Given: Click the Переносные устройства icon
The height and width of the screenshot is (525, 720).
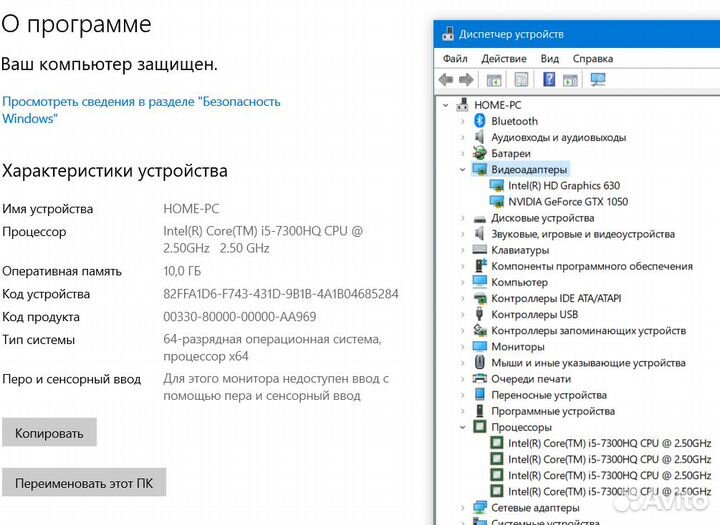Looking at the screenshot, I should (479, 395).
